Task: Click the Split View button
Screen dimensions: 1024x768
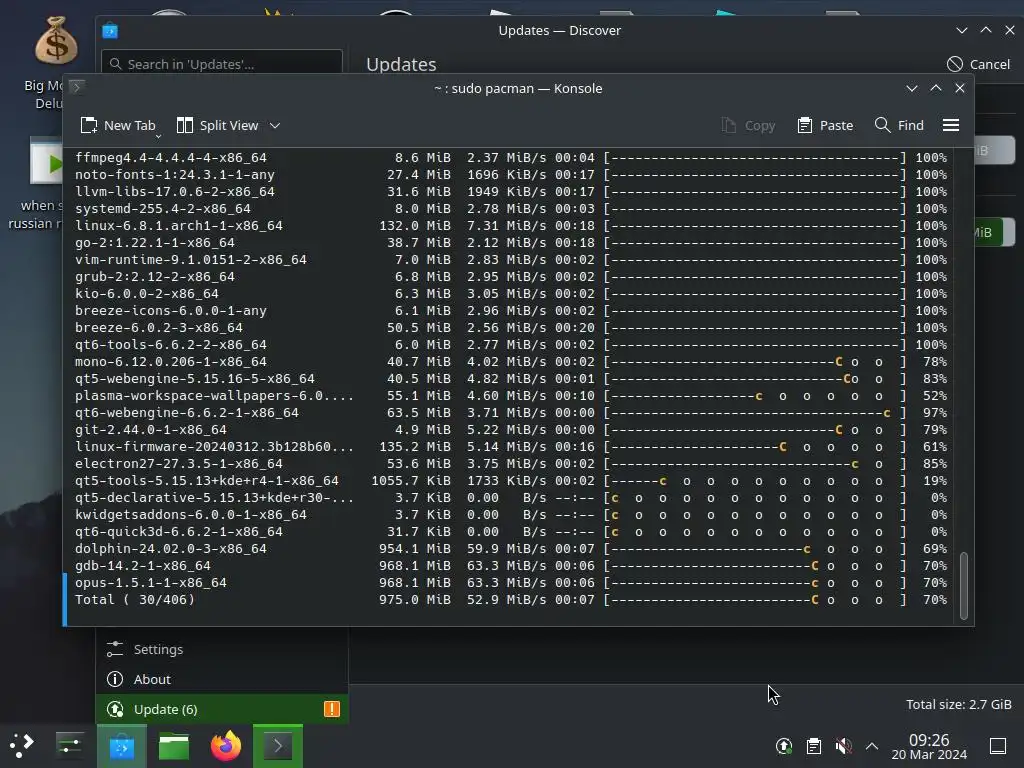Action: coord(217,125)
